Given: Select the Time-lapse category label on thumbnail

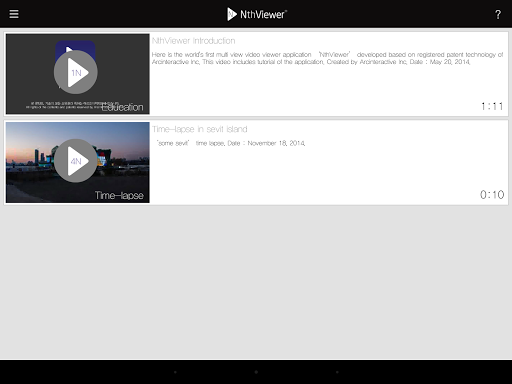Looking at the screenshot, I should (x=119, y=195).
